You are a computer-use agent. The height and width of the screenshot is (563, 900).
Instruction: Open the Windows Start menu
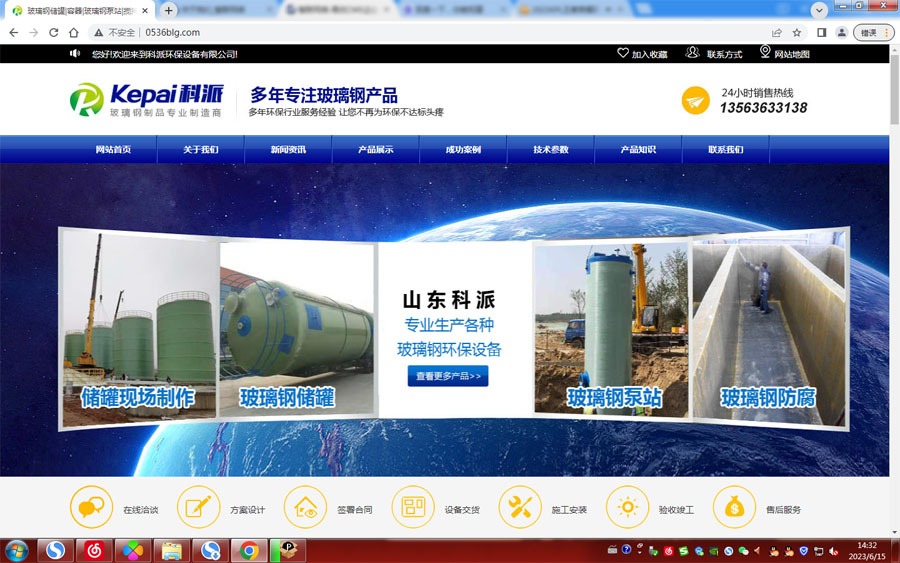(x=16, y=550)
